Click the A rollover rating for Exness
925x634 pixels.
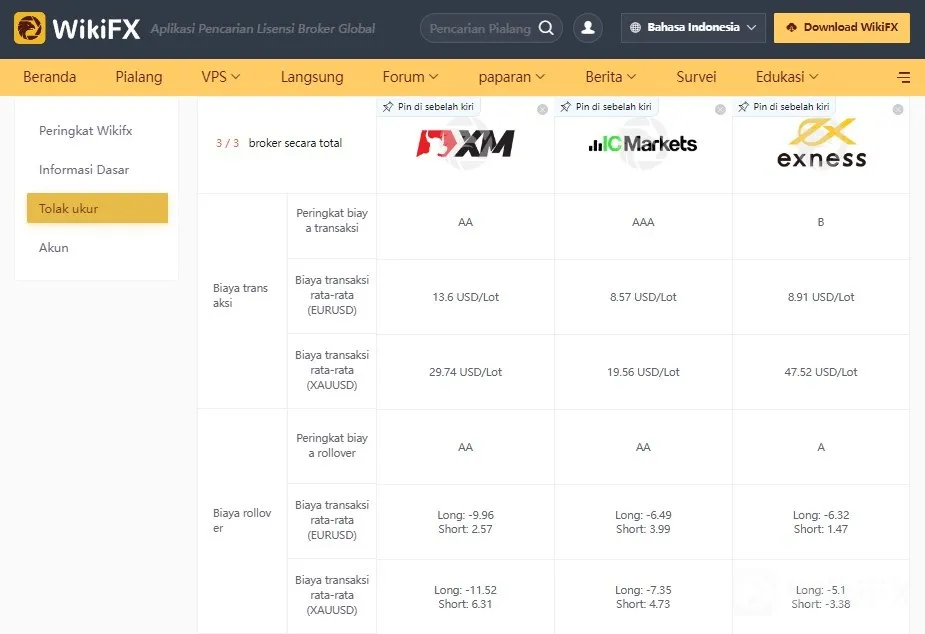(821, 447)
